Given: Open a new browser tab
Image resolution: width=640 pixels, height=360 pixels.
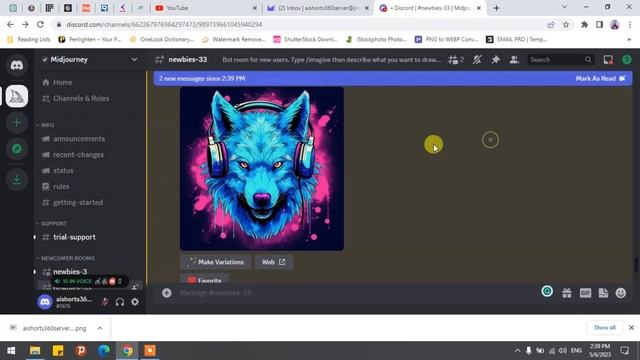Looking at the screenshot, I should coord(496,8).
